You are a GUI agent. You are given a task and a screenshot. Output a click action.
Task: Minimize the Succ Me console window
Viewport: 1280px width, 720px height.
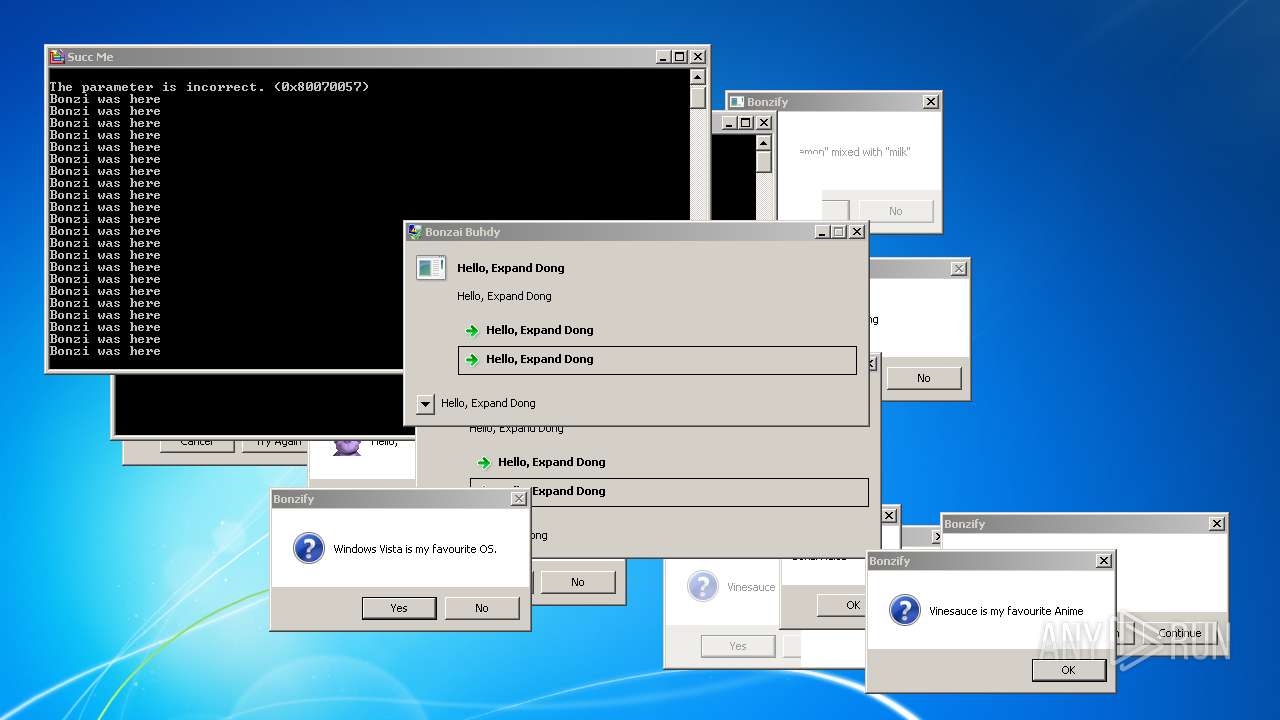pos(663,57)
